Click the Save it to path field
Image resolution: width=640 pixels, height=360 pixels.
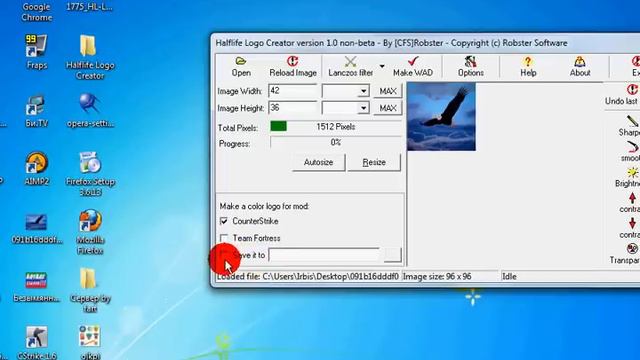pyautogui.click(x=324, y=255)
